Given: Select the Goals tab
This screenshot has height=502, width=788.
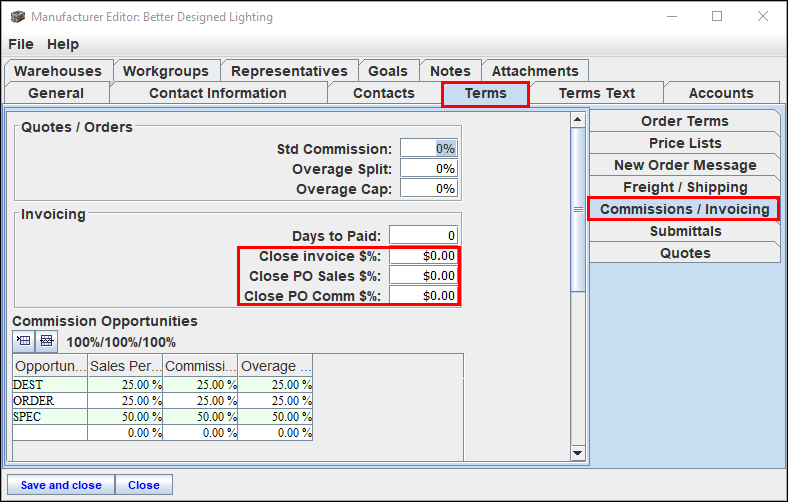Looking at the screenshot, I should 388,71.
